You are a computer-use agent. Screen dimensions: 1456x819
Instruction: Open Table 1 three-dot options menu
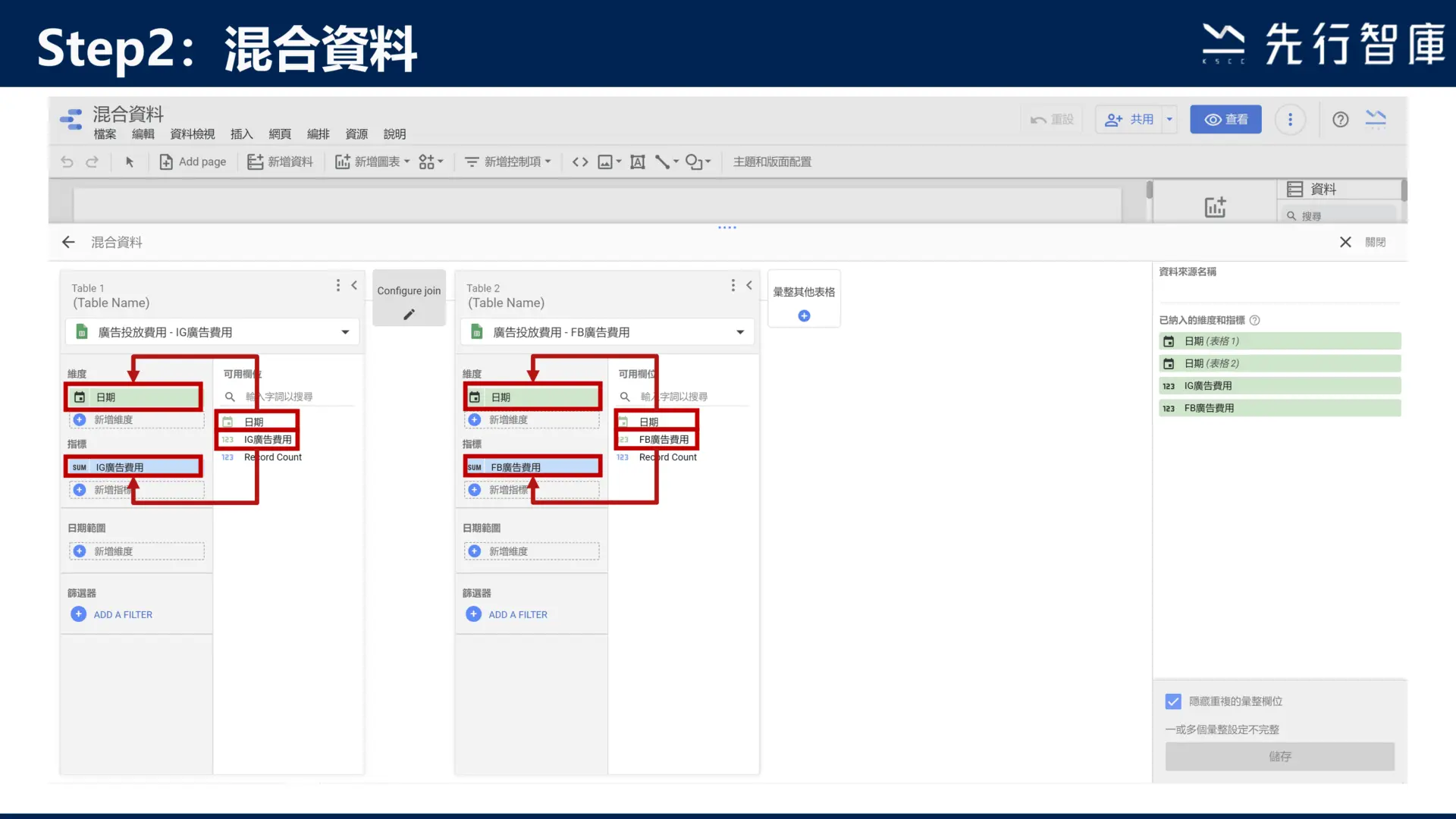click(x=338, y=285)
